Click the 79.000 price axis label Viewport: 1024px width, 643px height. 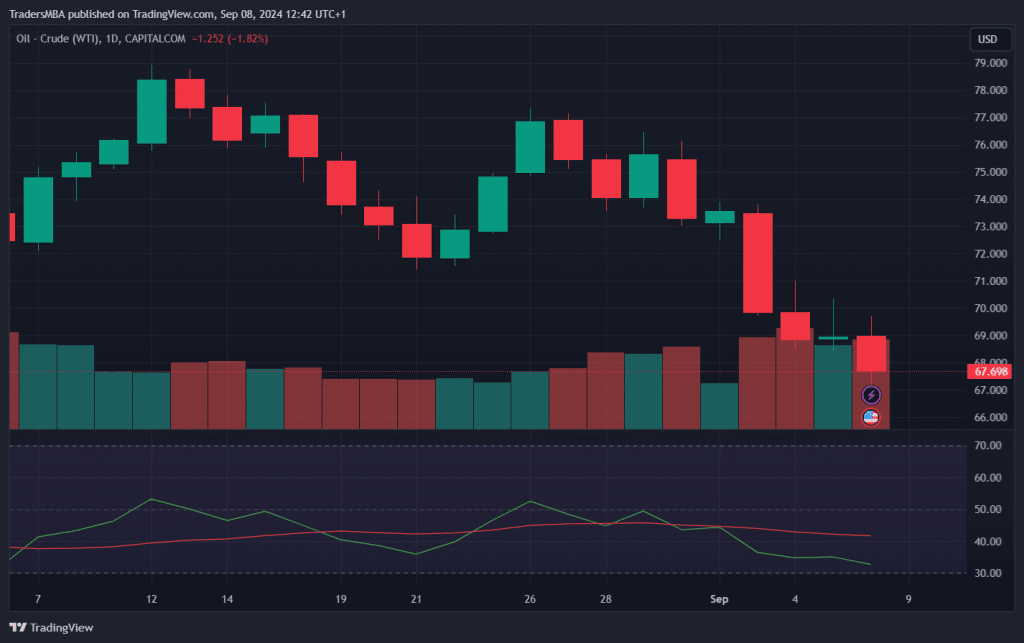991,63
